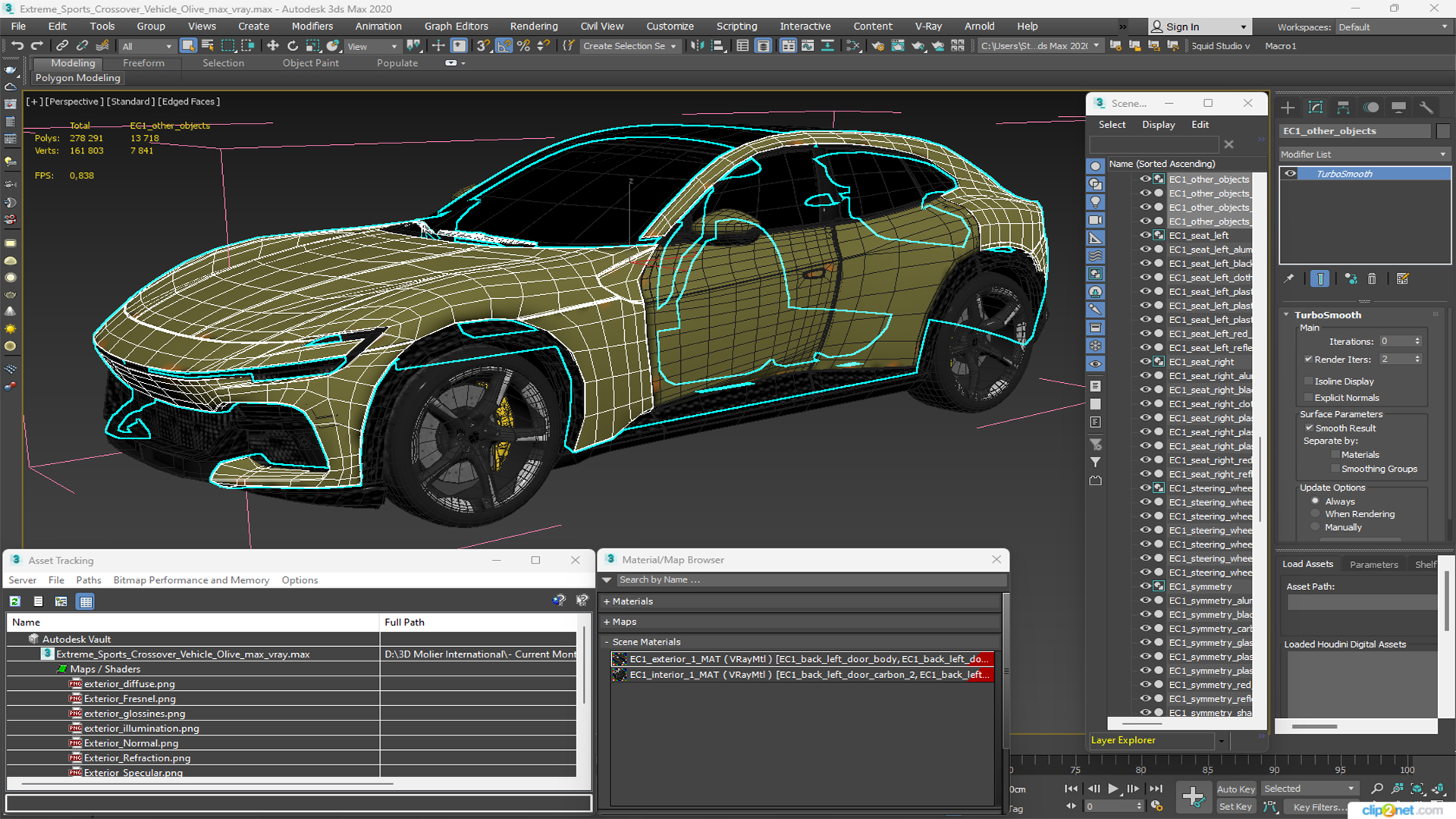The image size is (1456, 819).
Task: Open the Polygon Modeling panel button
Action: (77, 78)
